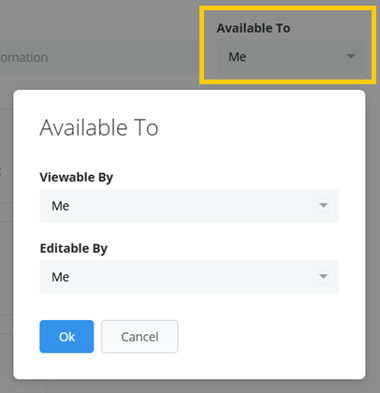Click the "Editable By" field label
This screenshot has height=393, width=380.
pyautogui.click(x=74, y=248)
